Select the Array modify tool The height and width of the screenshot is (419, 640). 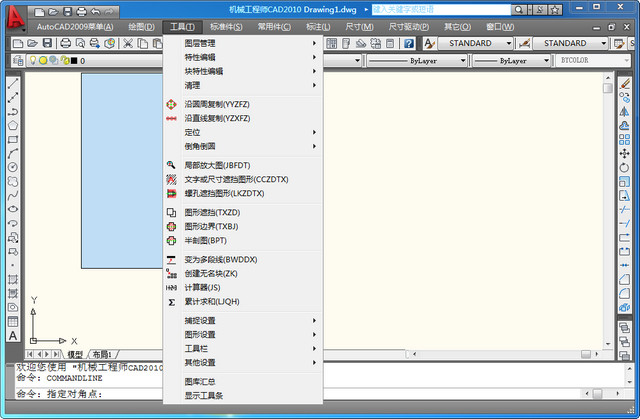click(624, 140)
